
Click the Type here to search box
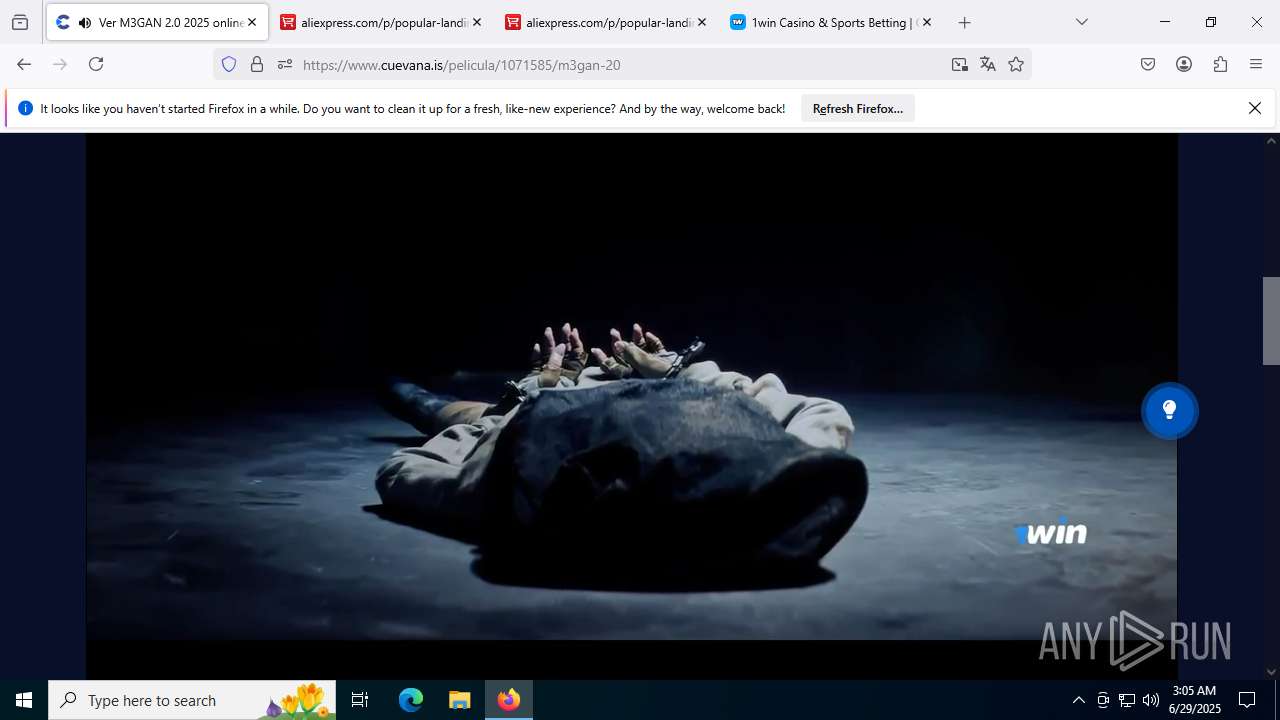192,700
